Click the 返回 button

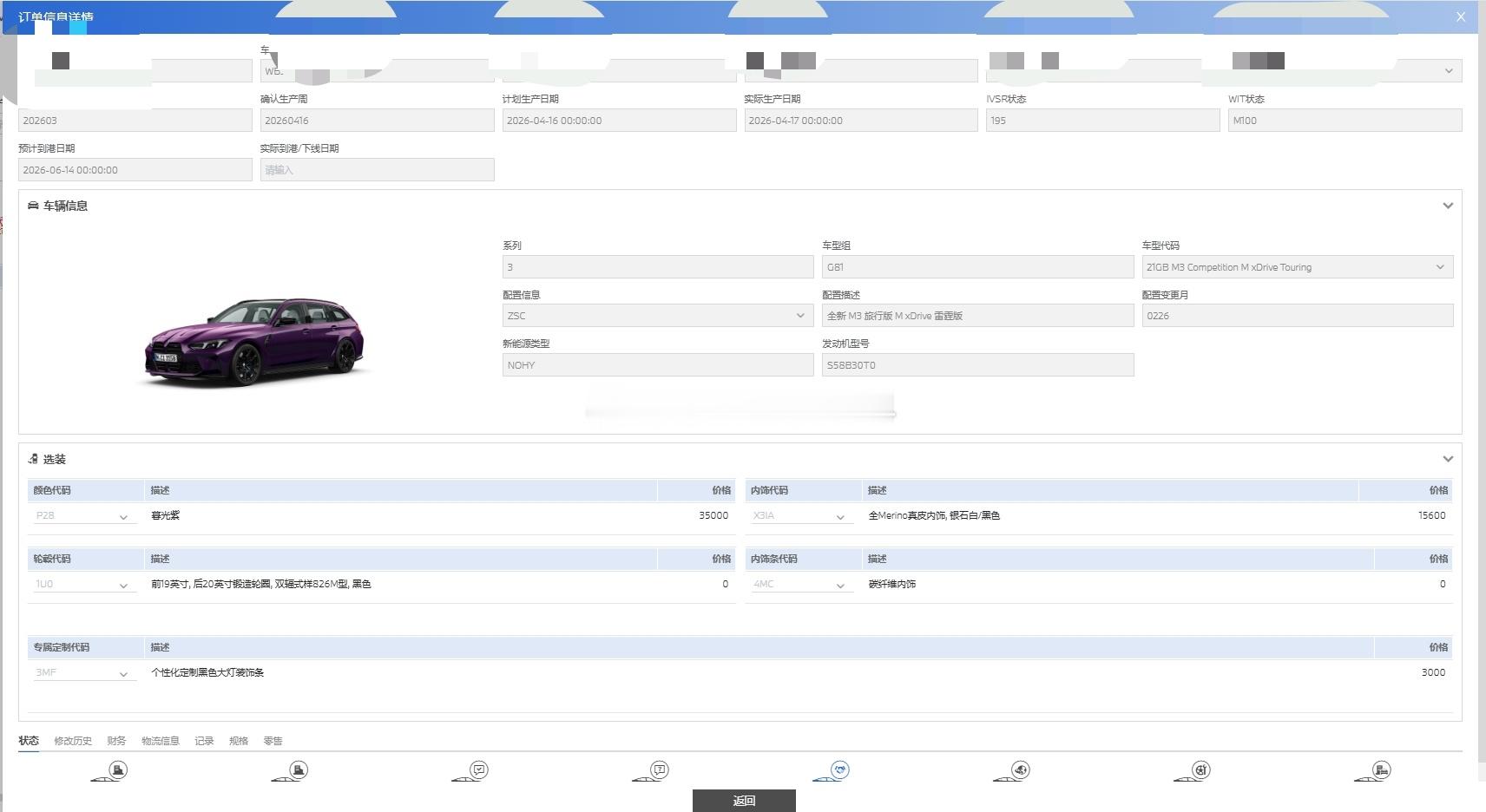tap(744, 801)
